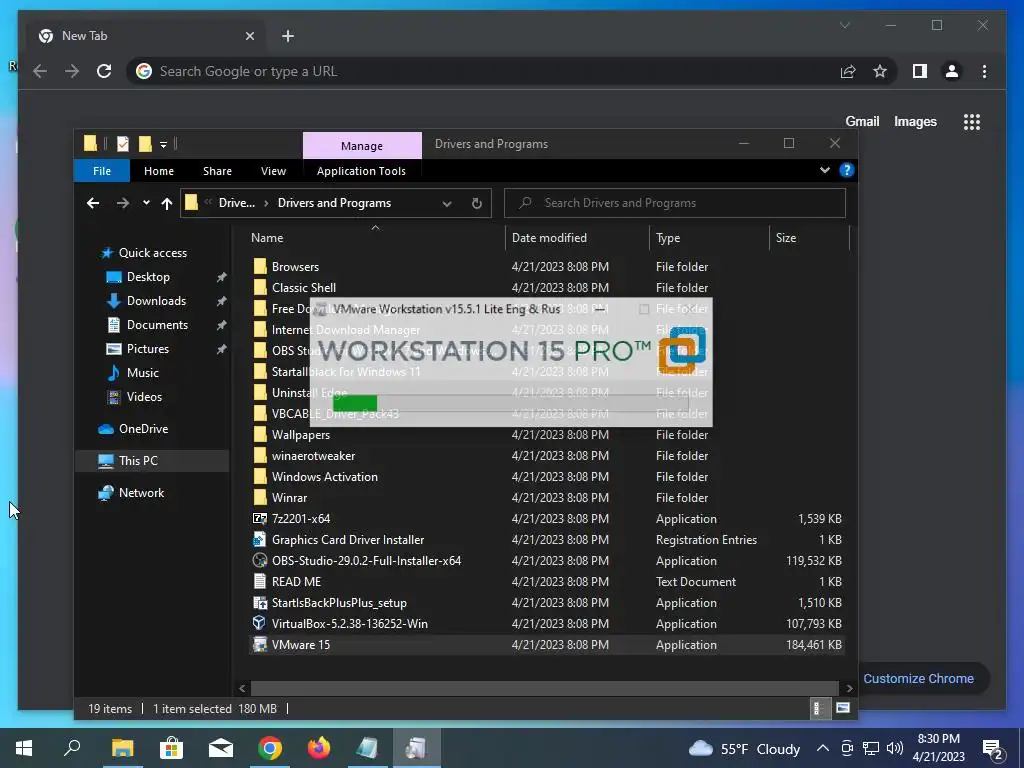The height and width of the screenshot is (768, 1024).
Task: Open a new Chrome tab
Action: click(288, 36)
